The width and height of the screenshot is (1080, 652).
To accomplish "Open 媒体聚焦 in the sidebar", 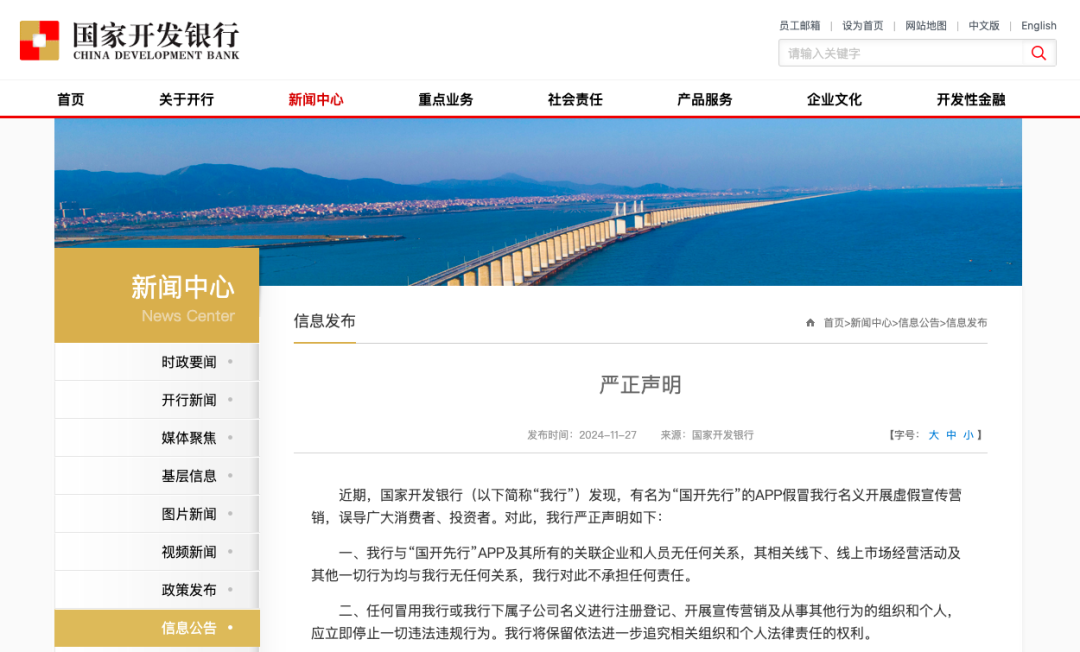I will click(x=189, y=438).
